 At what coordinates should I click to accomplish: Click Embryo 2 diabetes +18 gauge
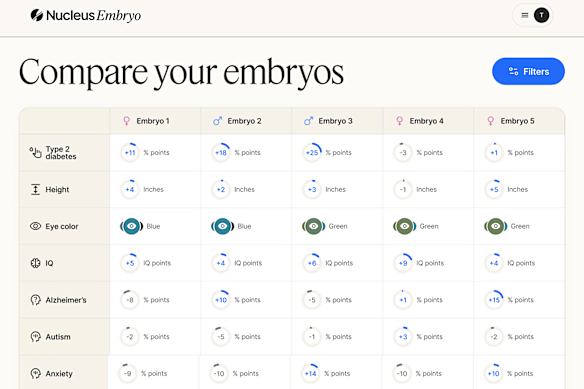(x=221, y=152)
